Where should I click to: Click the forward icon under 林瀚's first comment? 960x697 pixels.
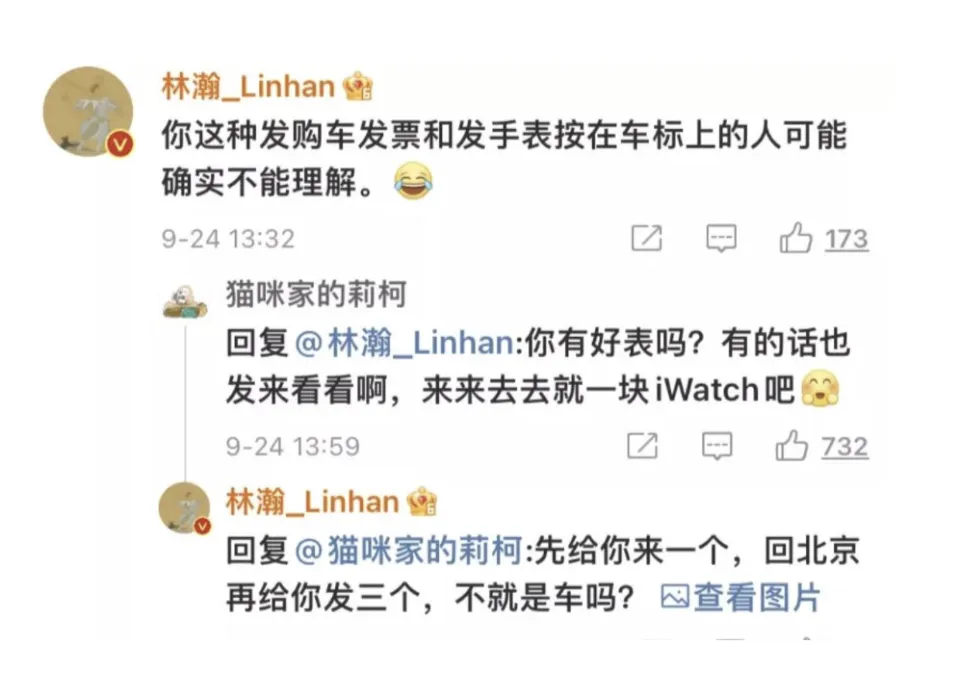[x=645, y=238]
